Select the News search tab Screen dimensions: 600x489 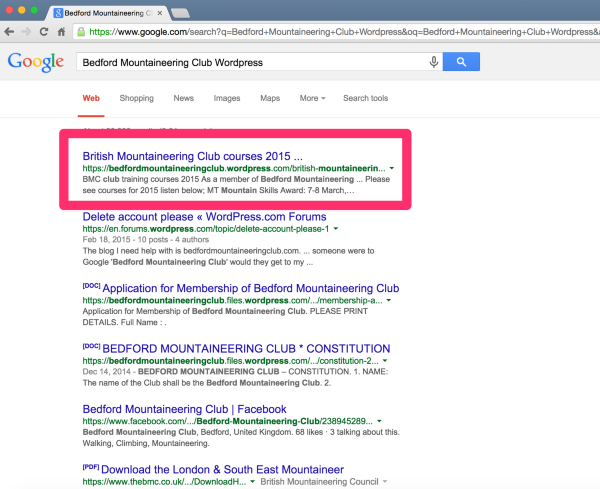183,98
